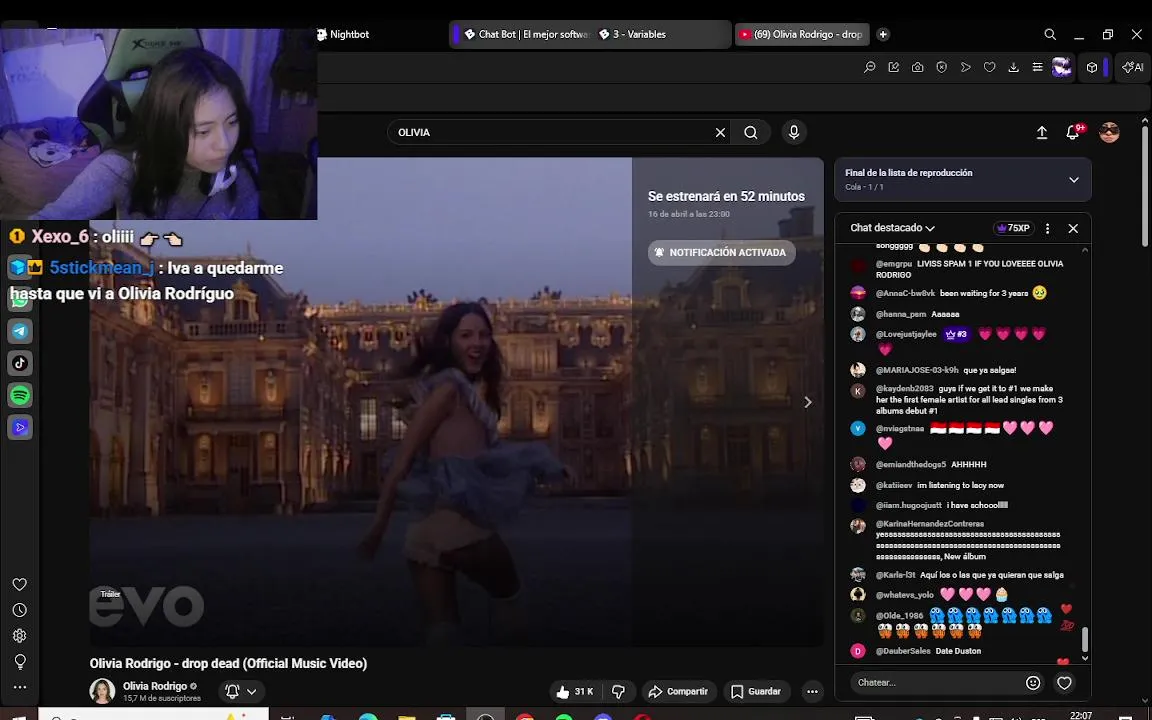Screen dimensions: 1152x720
Task: Toggle the NOTIFICACIÓN ACTIVADA reminder
Action: [721, 252]
